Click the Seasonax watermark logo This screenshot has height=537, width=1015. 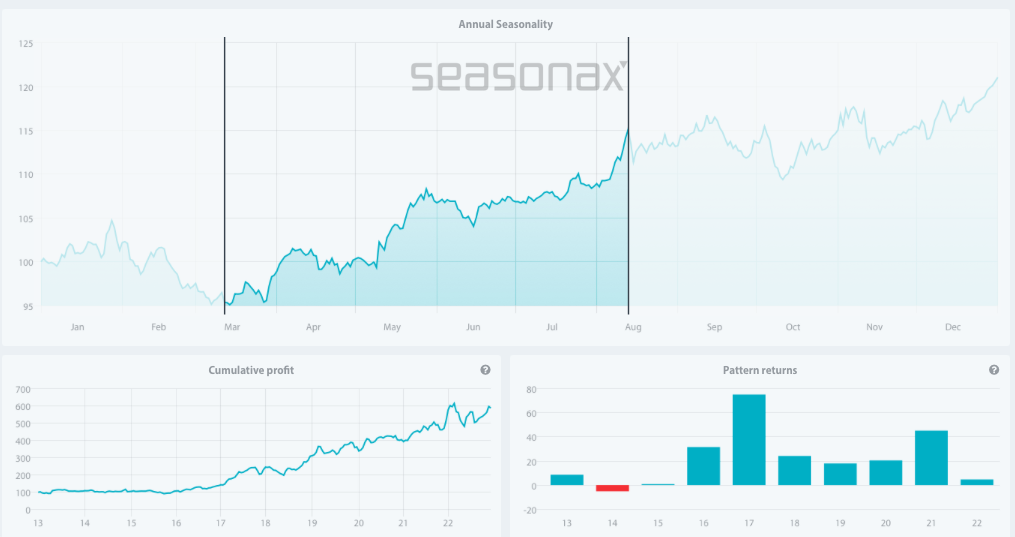(x=519, y=76)
